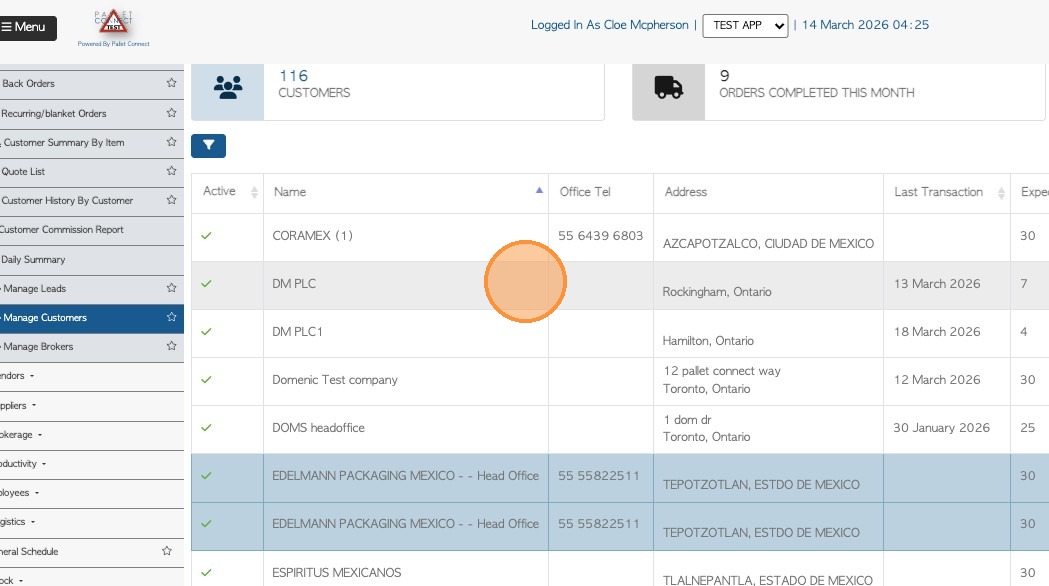Expand the Vendors sidebar section
This screenshot has height=586, width=1049.
[16, 376]
